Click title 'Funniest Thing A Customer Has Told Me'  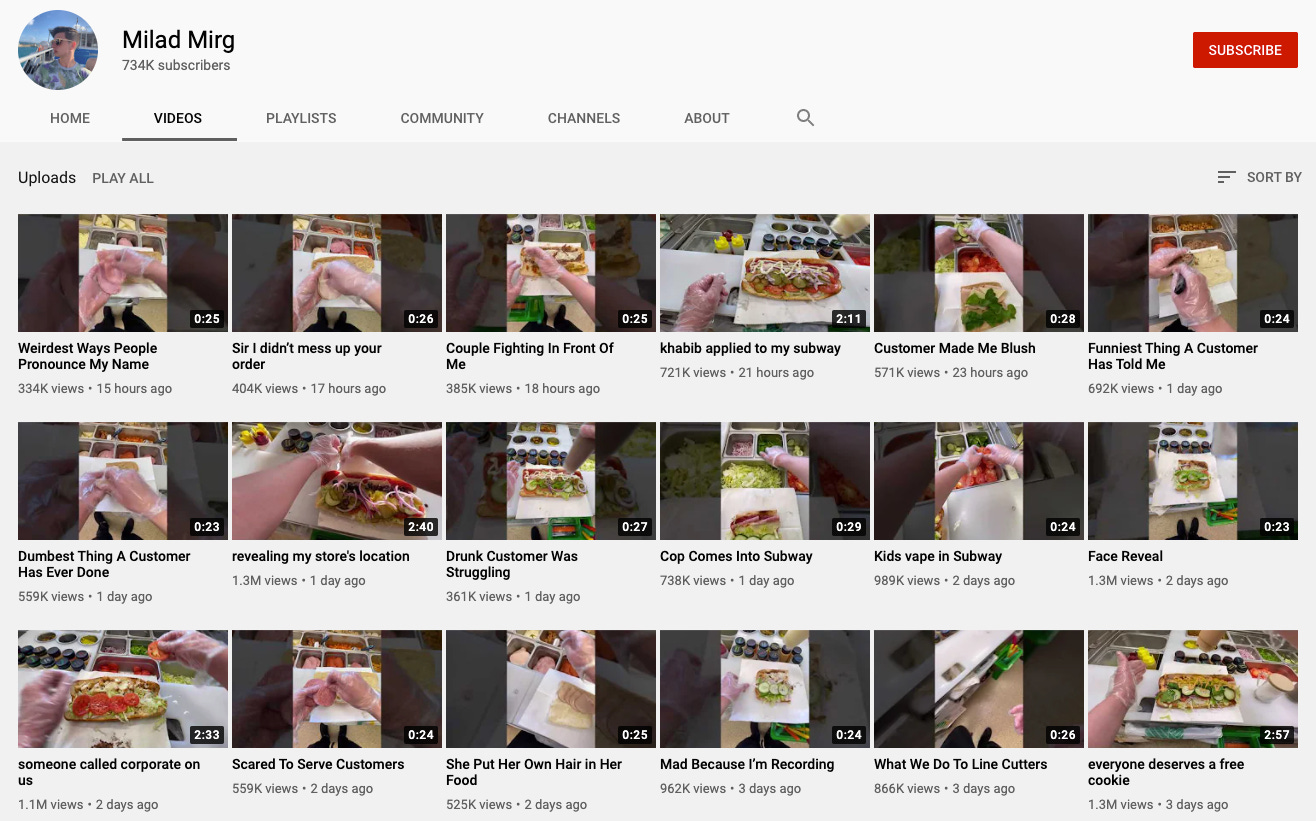tap(1173, 356)
